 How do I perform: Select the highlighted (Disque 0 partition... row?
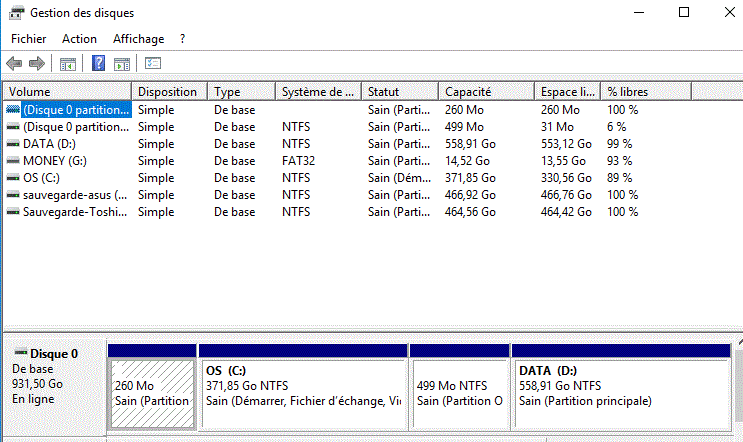pos(76,110)
